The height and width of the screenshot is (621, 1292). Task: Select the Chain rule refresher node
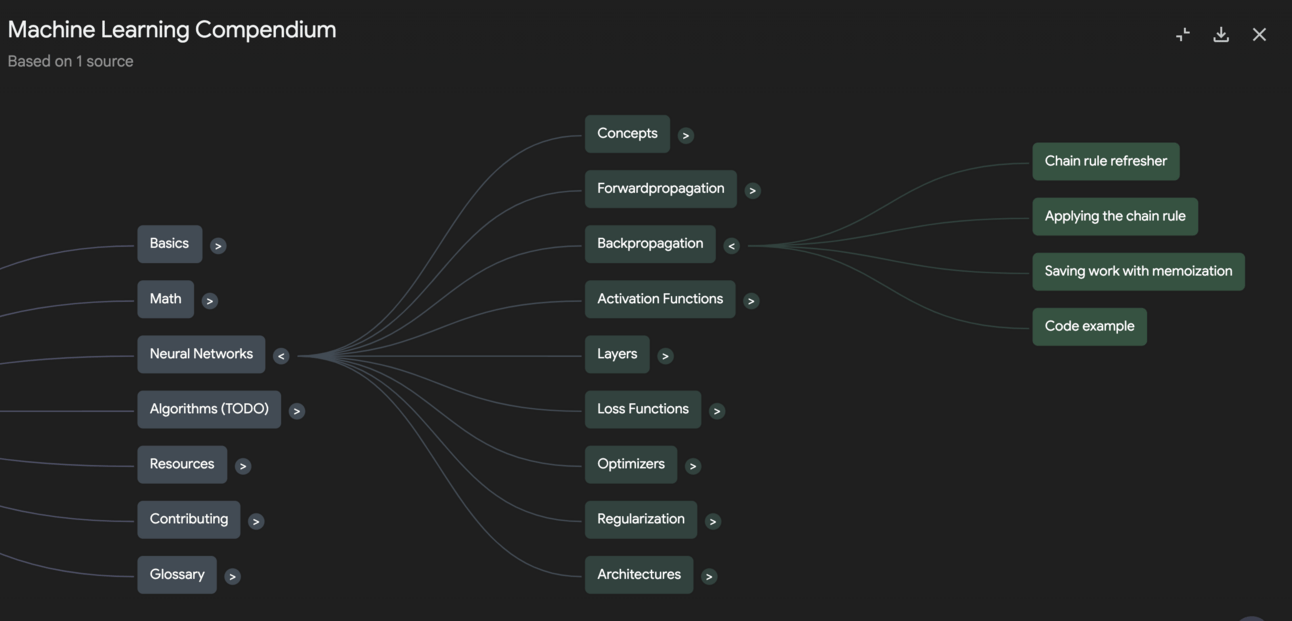[1105, 161]
